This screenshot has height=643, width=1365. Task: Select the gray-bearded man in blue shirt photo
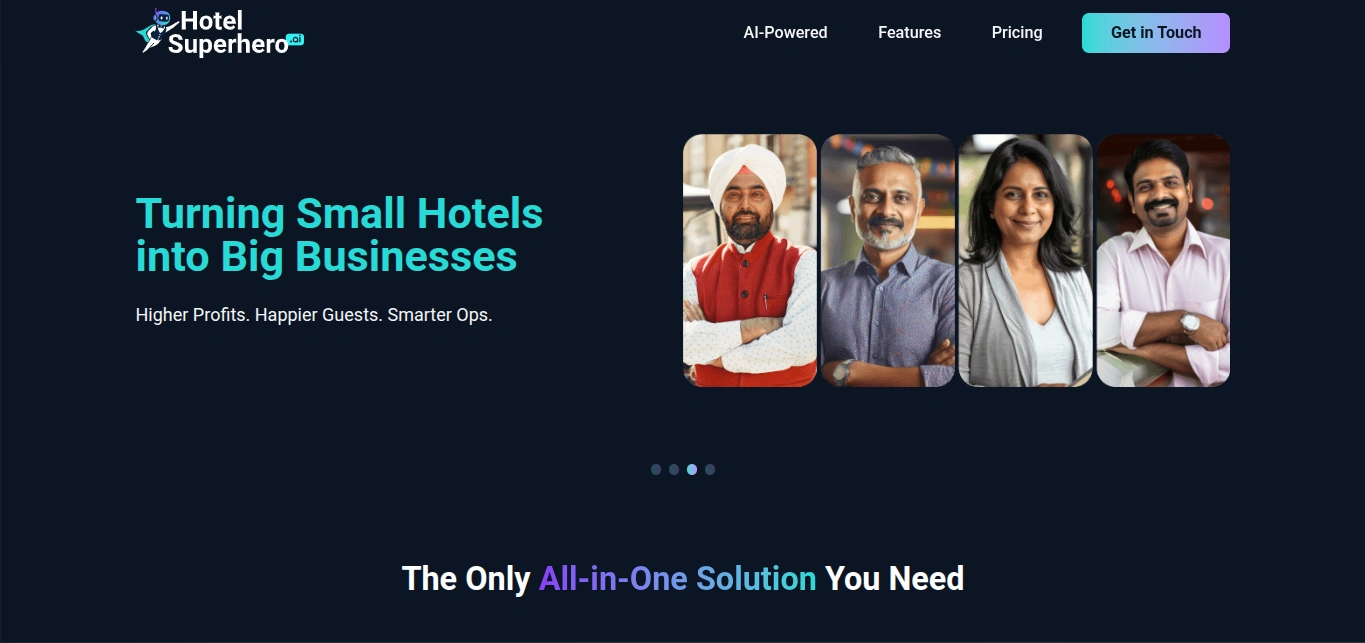(x=888, y=260)
